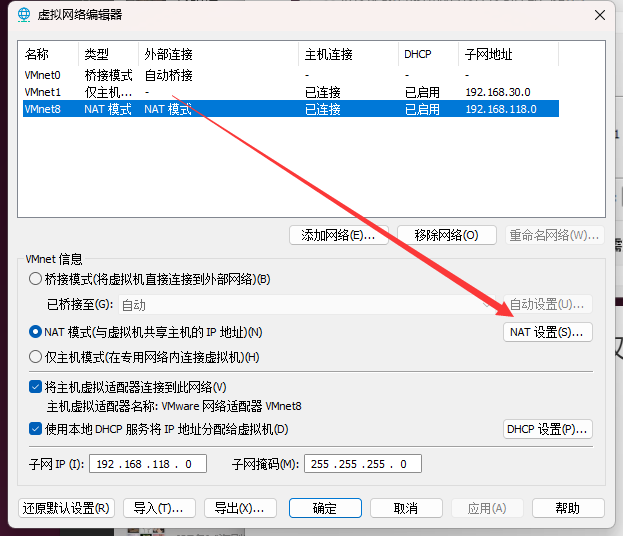Toggle 将主机虚拟适配器连接到此网络 checkbox
Screen dimensions: 623x536
[x=36, y=387]
